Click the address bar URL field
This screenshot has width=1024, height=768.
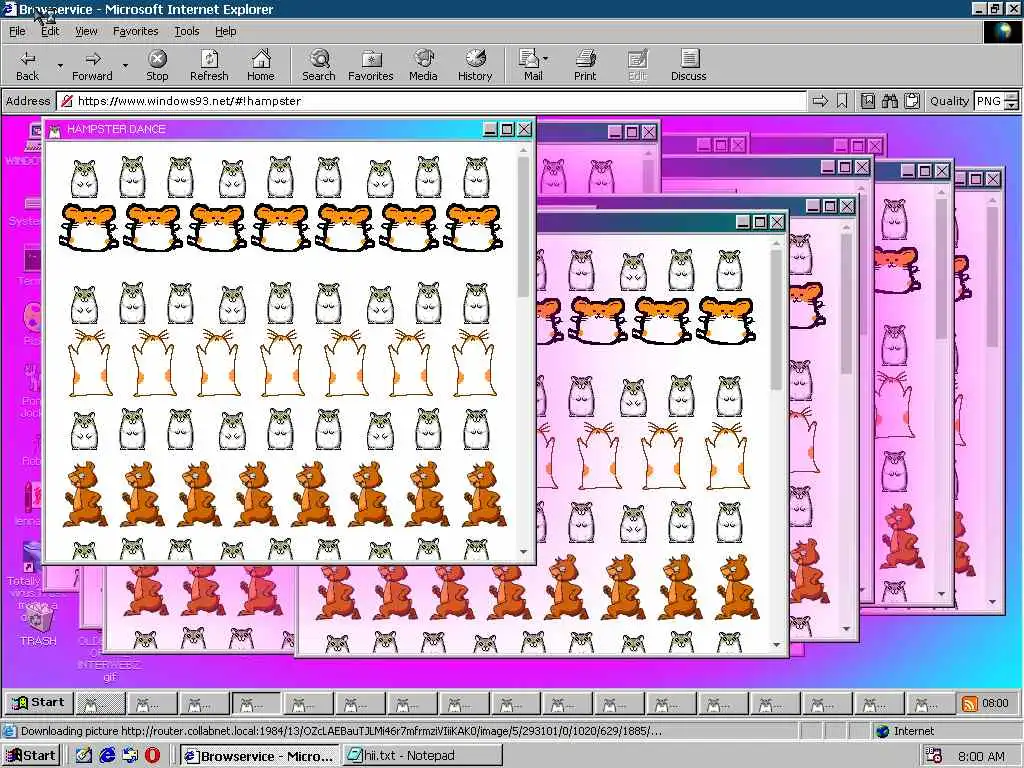pyautogui.click(x=432, y=101)
